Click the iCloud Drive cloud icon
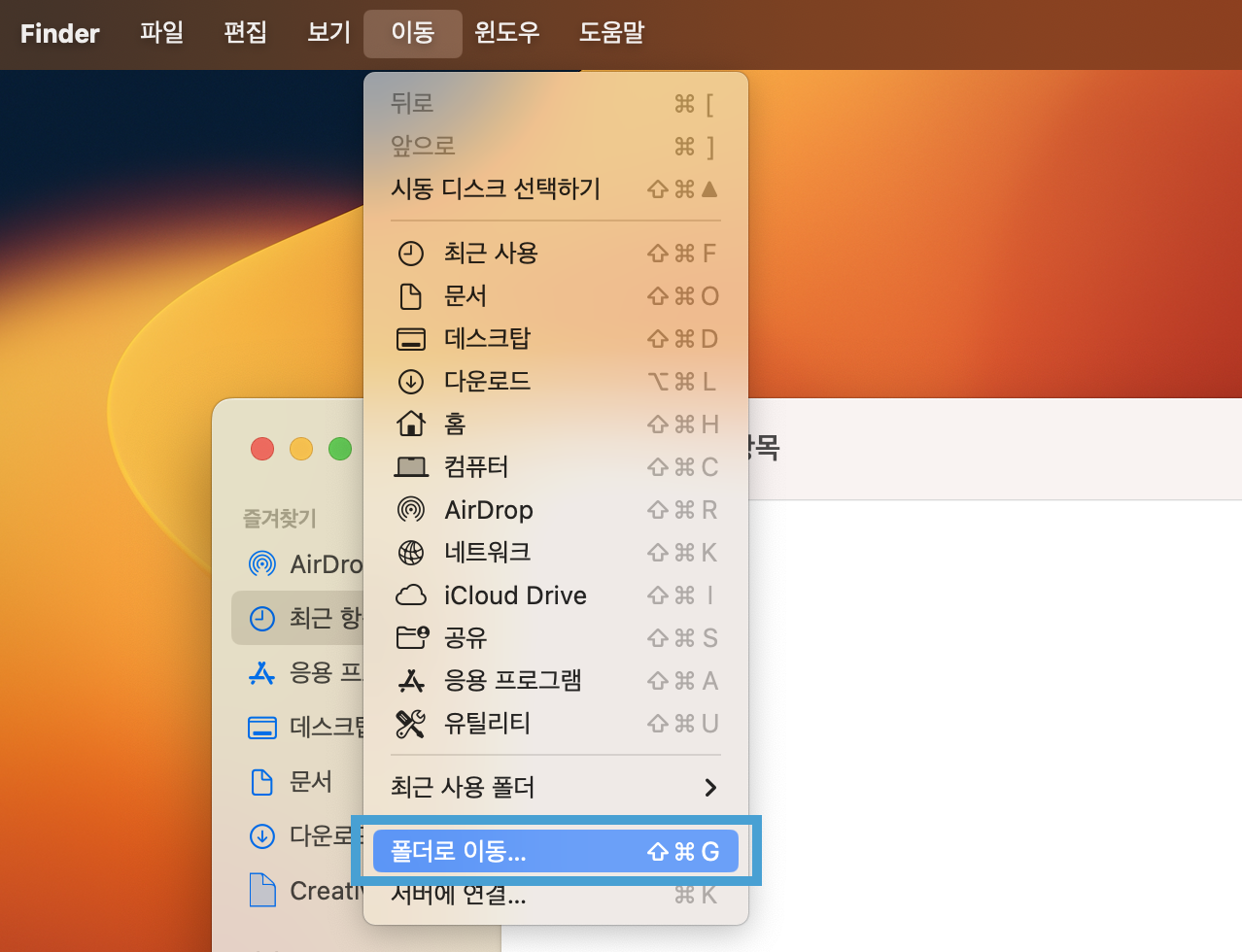This screenshot has height=952, width=1242. [x=411, y=595]
